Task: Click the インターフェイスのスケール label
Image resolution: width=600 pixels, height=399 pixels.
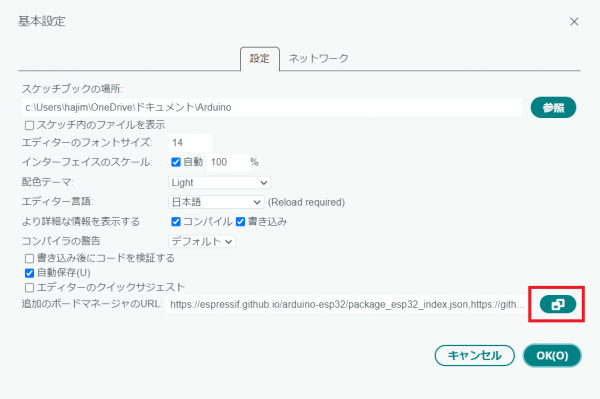Action: coord(87,162)
